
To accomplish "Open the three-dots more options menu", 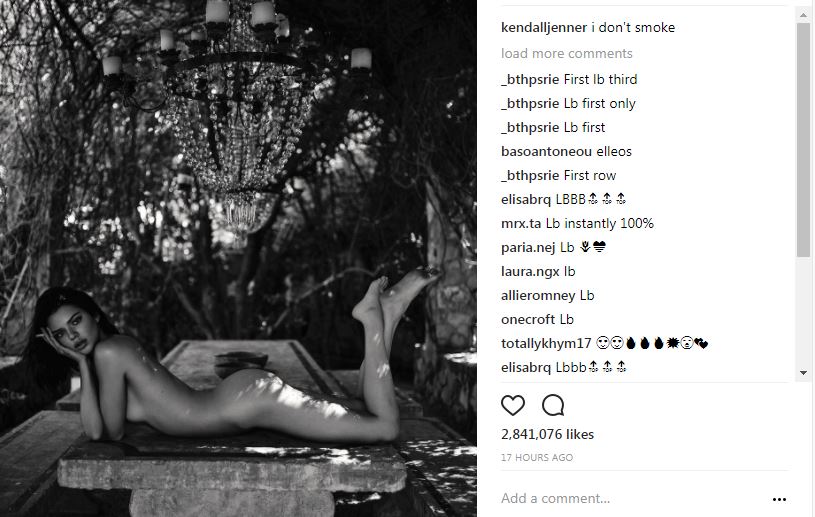I will 779,499.
